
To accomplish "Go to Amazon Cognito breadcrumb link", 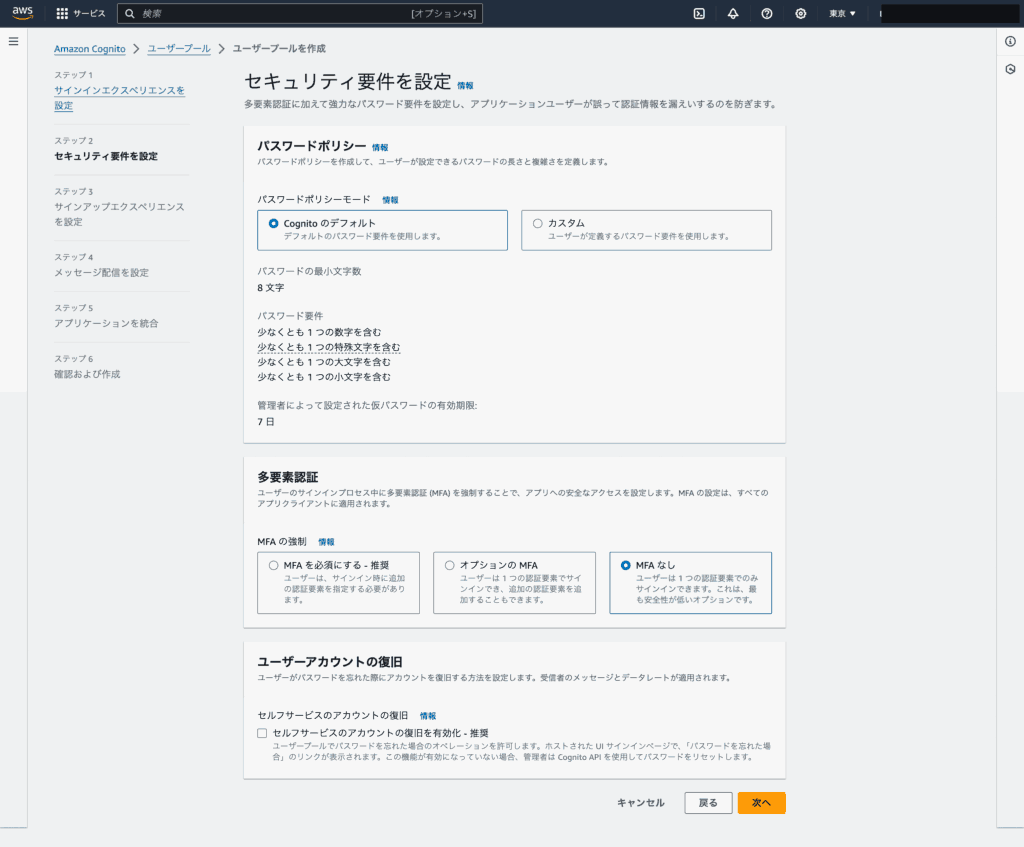I will pos(90,48).
